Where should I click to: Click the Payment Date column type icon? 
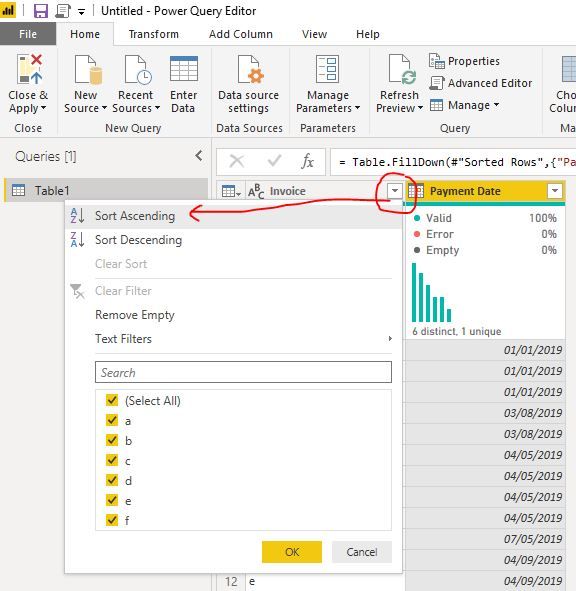(x=416, y=191)
